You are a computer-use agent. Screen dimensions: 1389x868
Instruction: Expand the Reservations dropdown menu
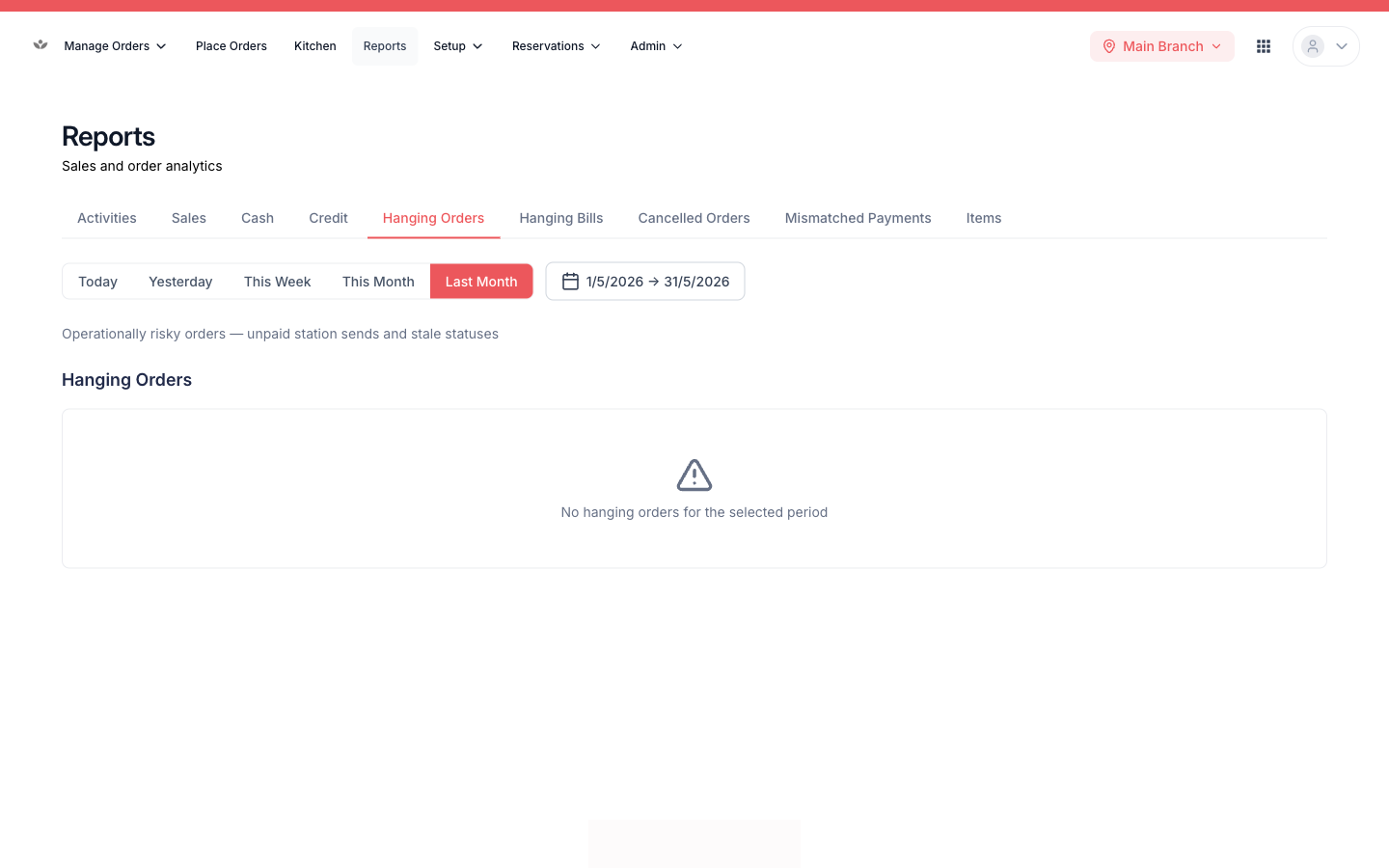pos(557,46)
